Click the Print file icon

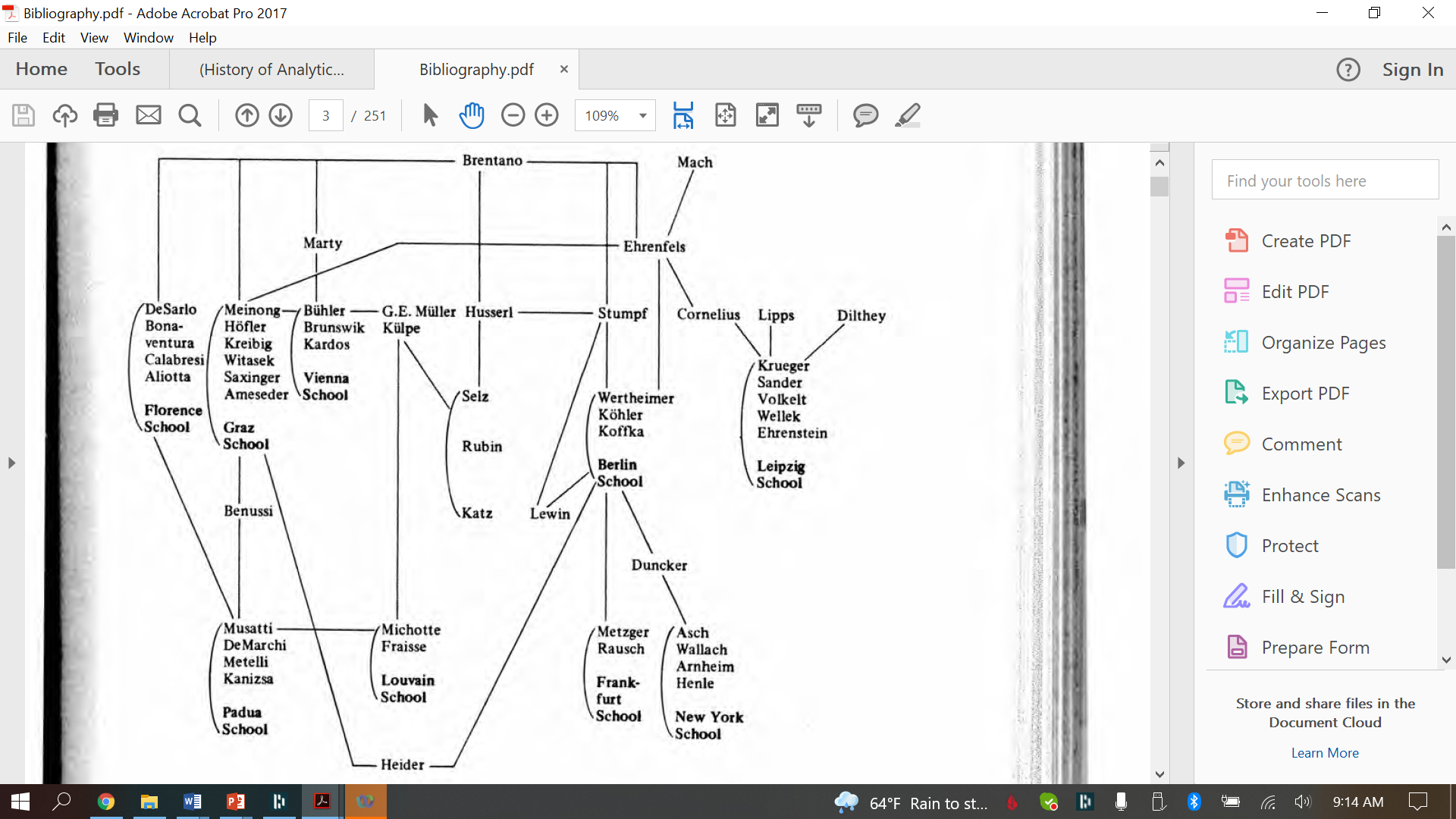(x=105, y=115)
